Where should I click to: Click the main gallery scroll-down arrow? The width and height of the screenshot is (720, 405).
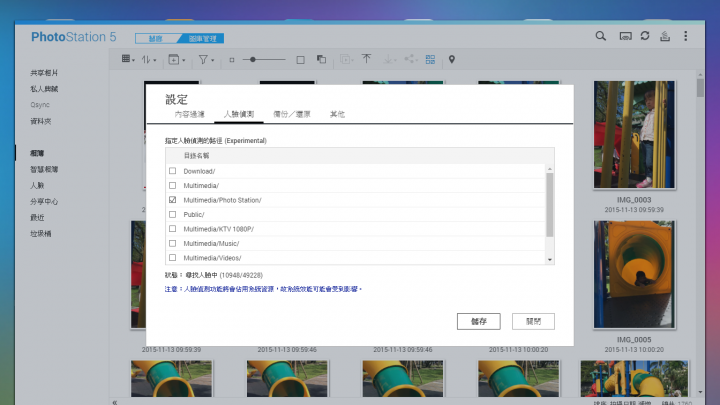click(700, 393)
